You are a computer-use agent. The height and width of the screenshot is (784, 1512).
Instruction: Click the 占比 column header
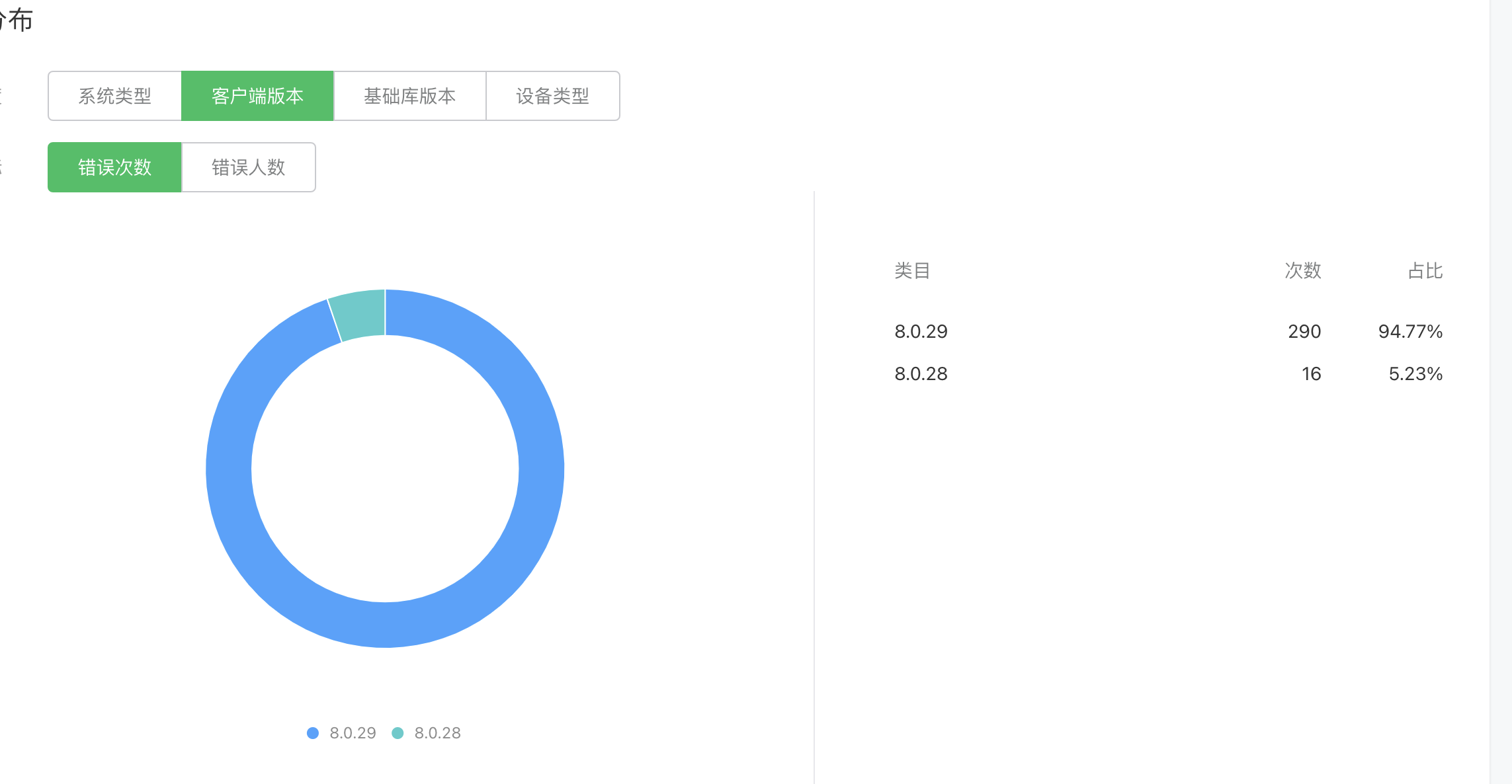click(x=1425, y=270)
